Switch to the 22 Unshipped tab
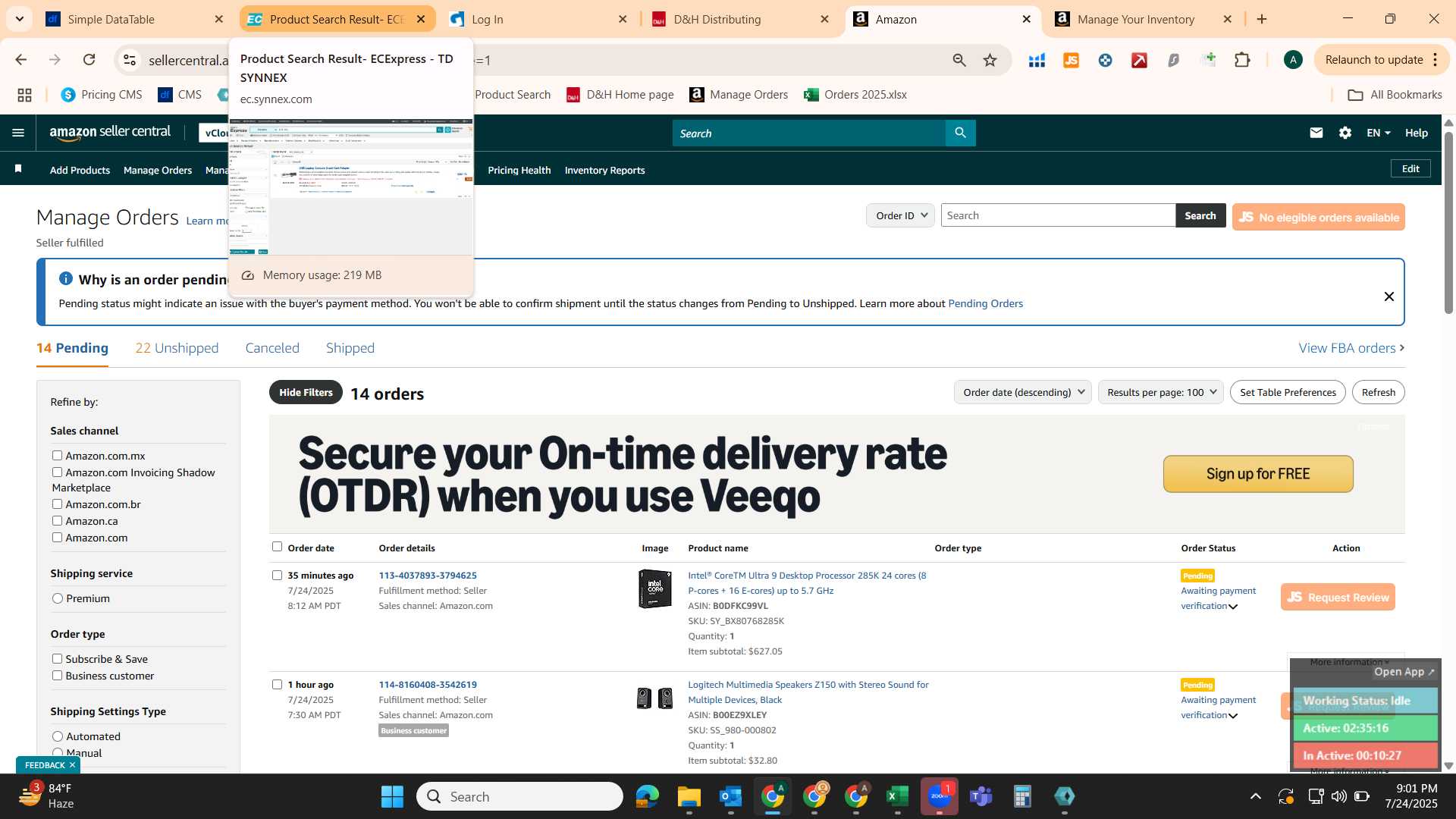 (177, 348)
